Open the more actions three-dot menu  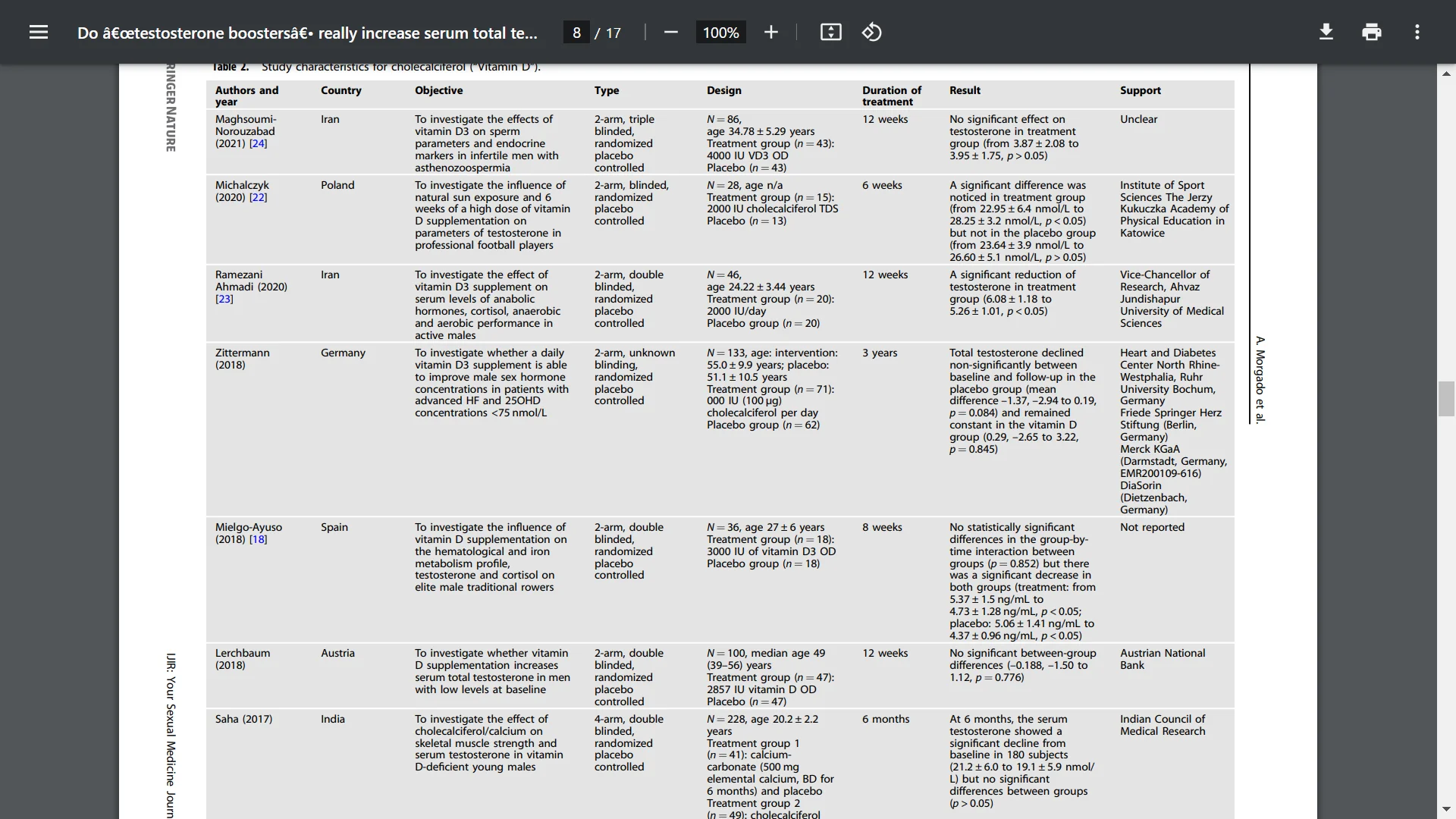1417,32
